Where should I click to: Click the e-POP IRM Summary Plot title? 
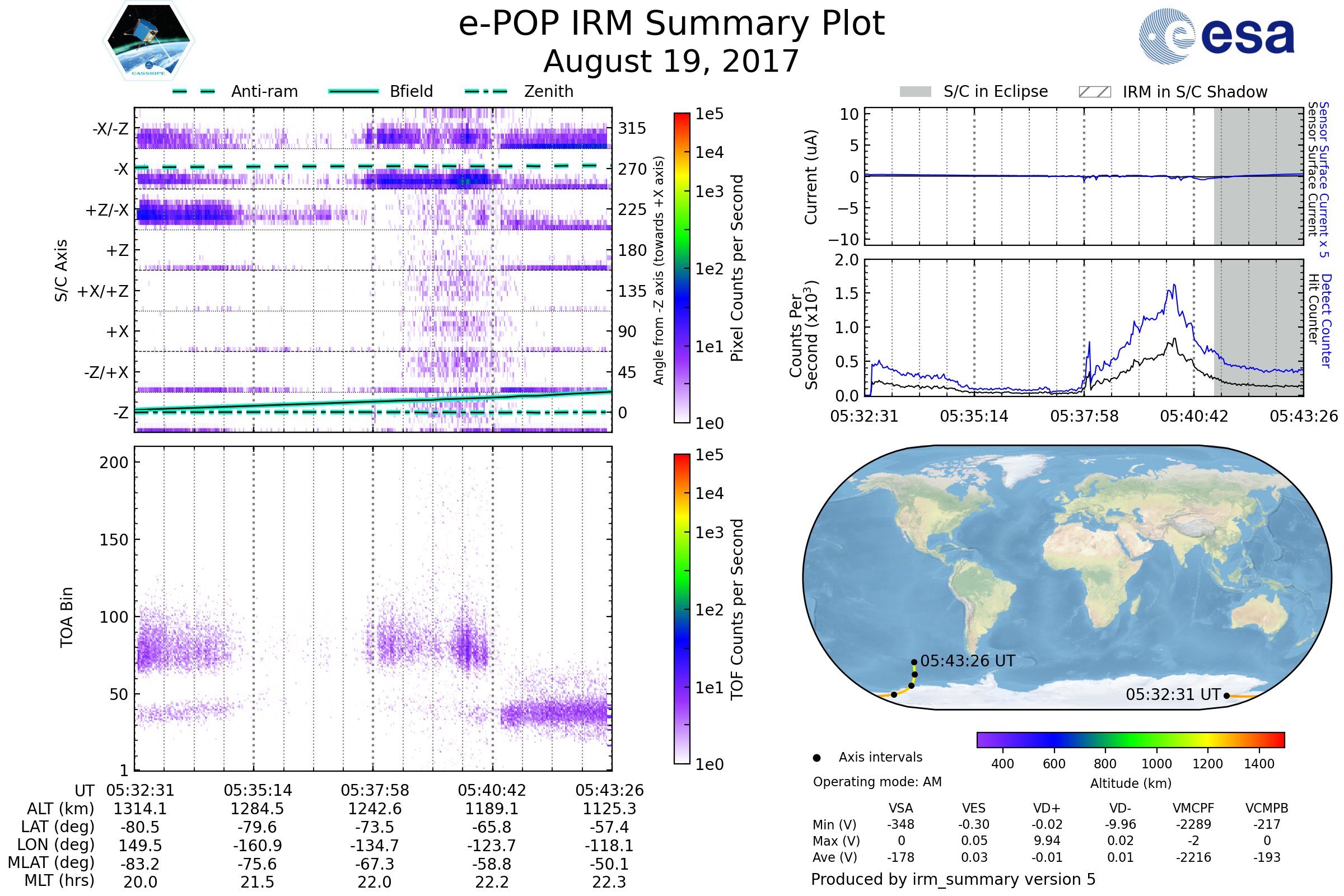[x=671, y=24]
